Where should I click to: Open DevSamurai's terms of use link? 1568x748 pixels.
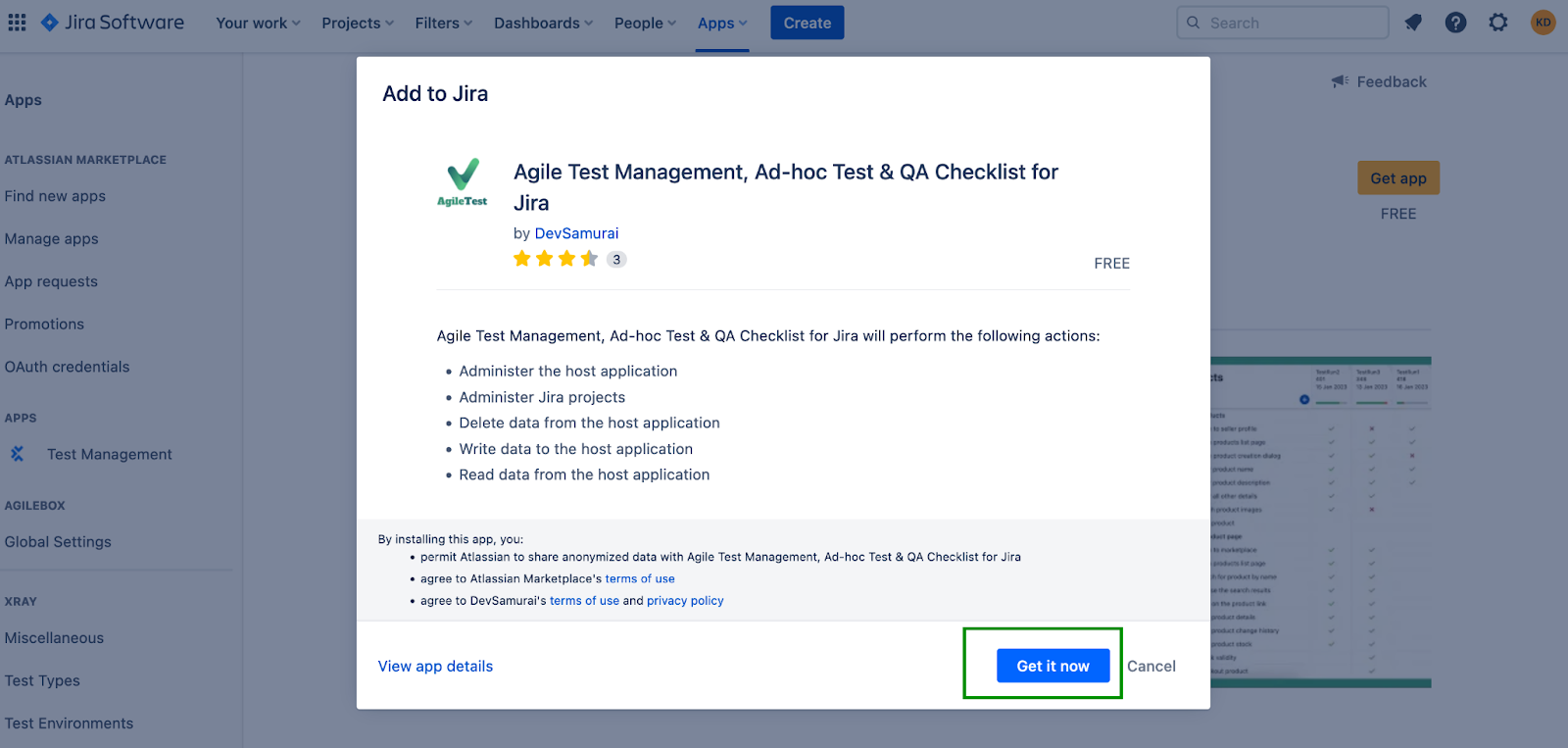[x=584, y=601]
